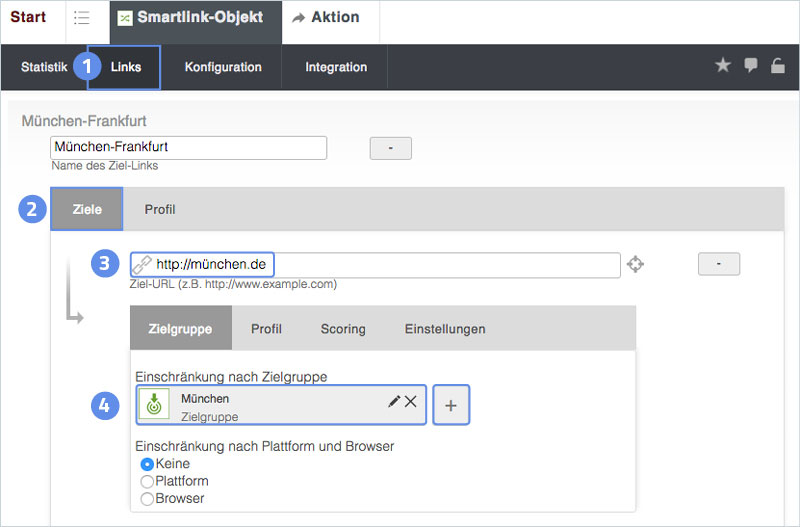Open the Statistik tab
The width and height of the screenshot is (800, 527).
pyautogui.click(x=44, y=67)
